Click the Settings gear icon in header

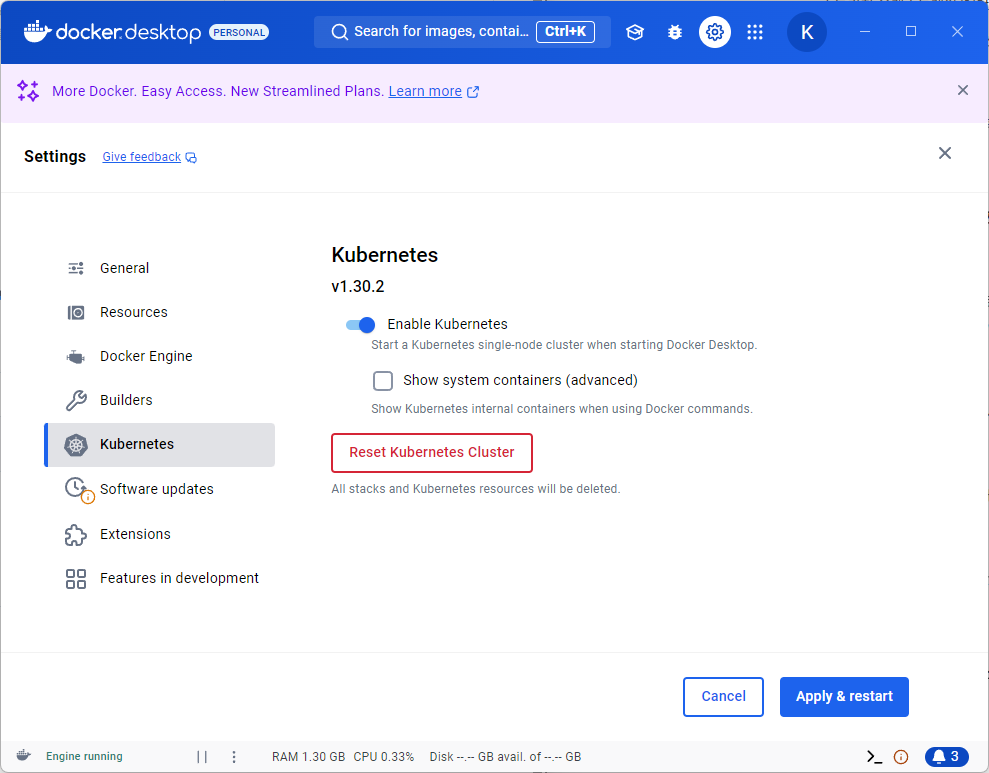click(x=715, y=32)
